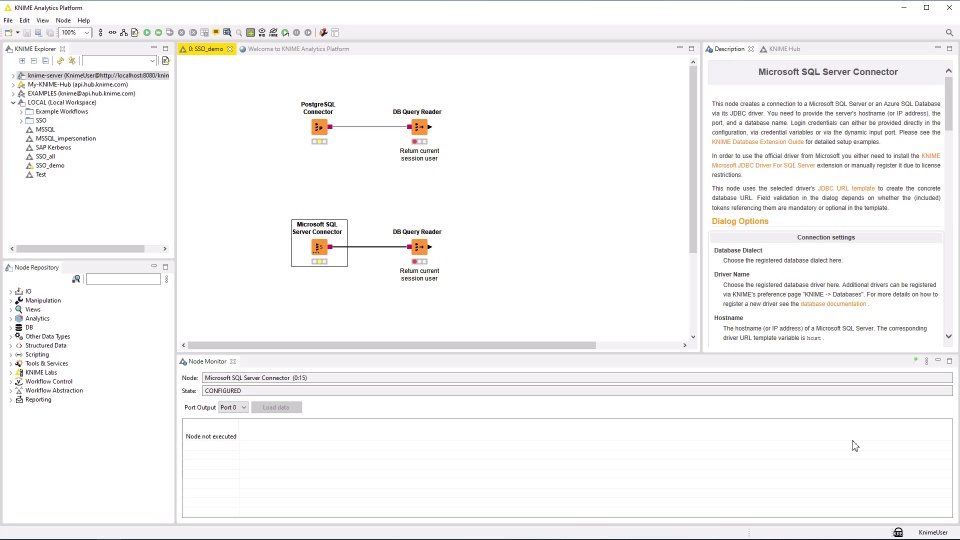The height and width of the screenshot is (540, 960).
Task: Expand the knime-server mount point
Action: pos(13,76)
